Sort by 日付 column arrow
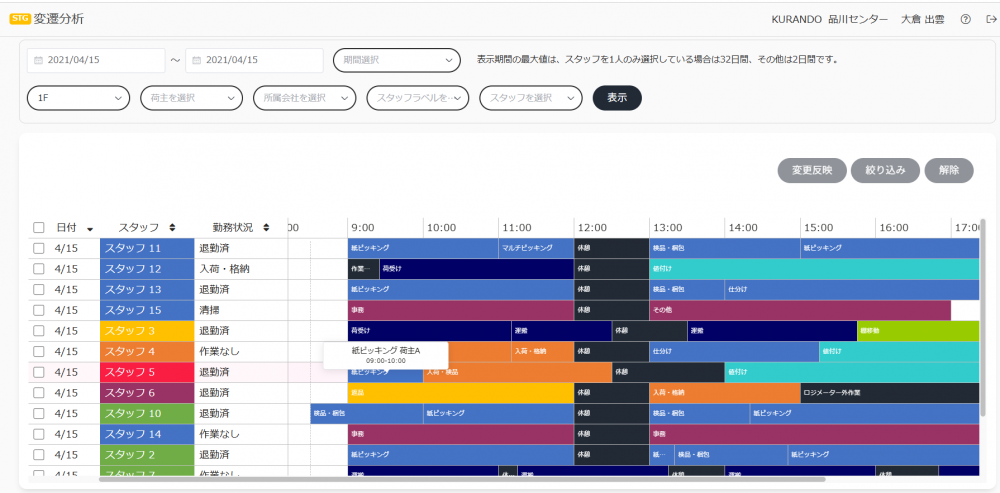Viewport: 1000px width, 493px height. pyautogui.click(x=90, y=228)
